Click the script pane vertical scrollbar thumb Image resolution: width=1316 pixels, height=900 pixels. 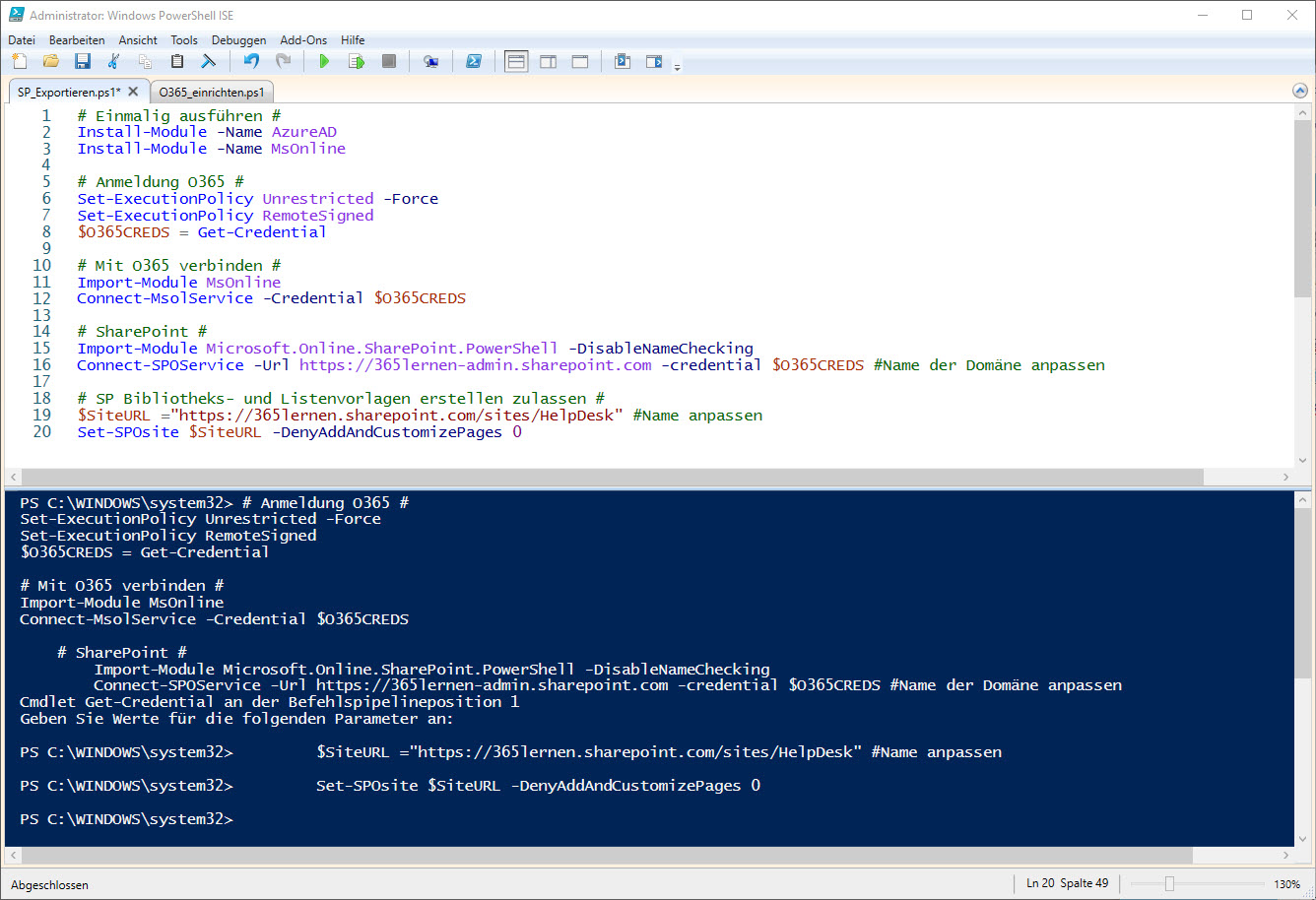pos(1302,207)
